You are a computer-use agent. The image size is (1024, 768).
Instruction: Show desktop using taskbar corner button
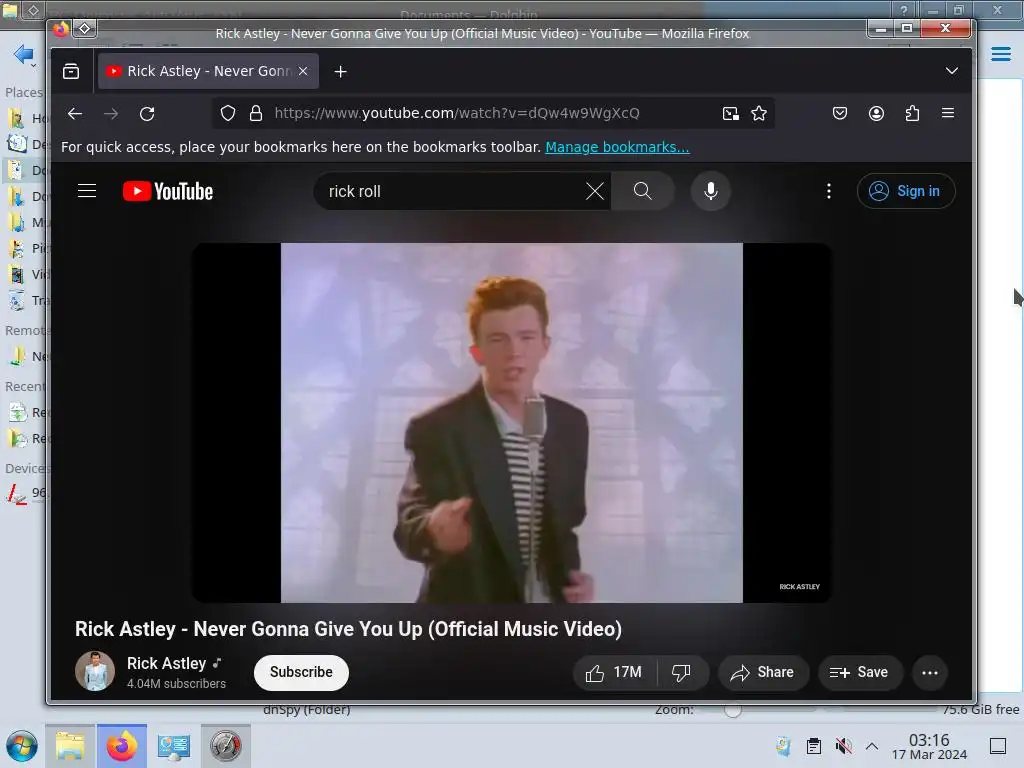click(997, 746)
